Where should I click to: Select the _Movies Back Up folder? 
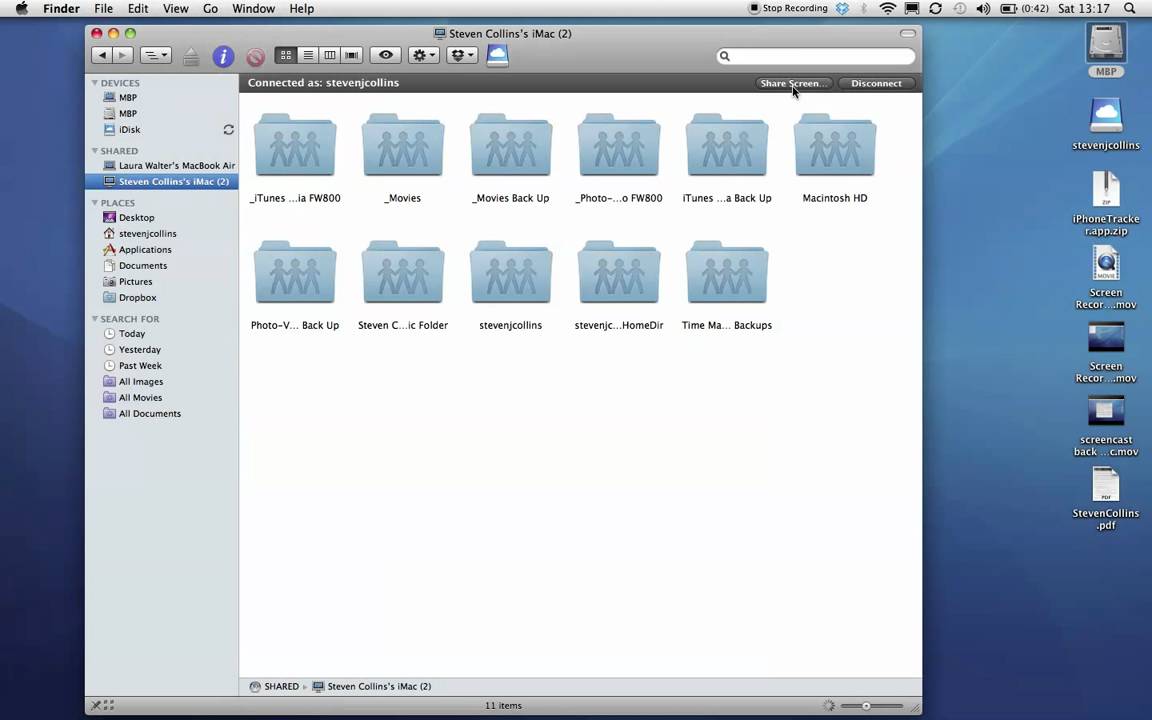[511, 145]
